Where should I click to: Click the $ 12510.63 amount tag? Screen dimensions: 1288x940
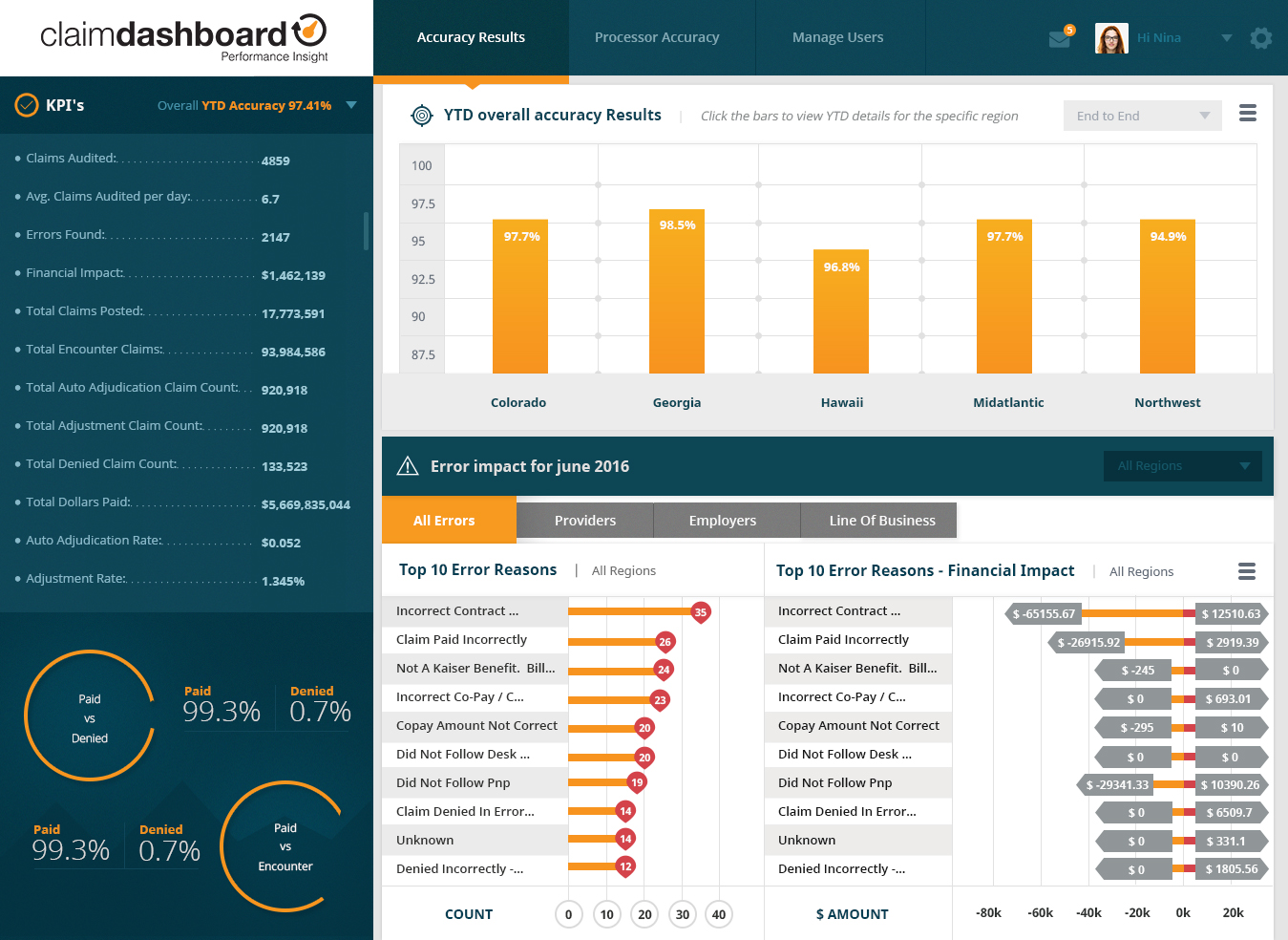1232,613
